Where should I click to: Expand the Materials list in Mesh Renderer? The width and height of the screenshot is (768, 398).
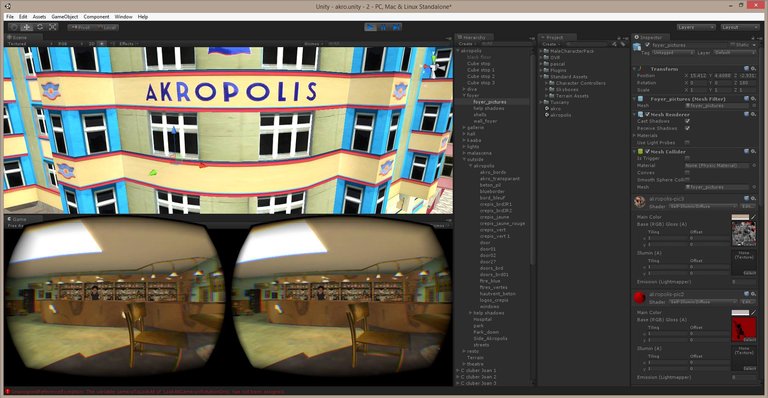click(634, 136)
